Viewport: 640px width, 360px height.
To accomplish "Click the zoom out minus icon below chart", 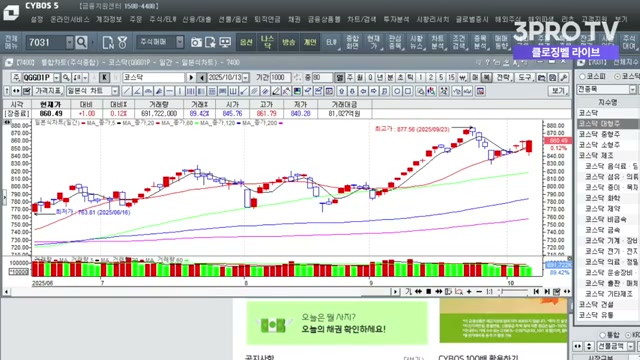I will (479, 291).
